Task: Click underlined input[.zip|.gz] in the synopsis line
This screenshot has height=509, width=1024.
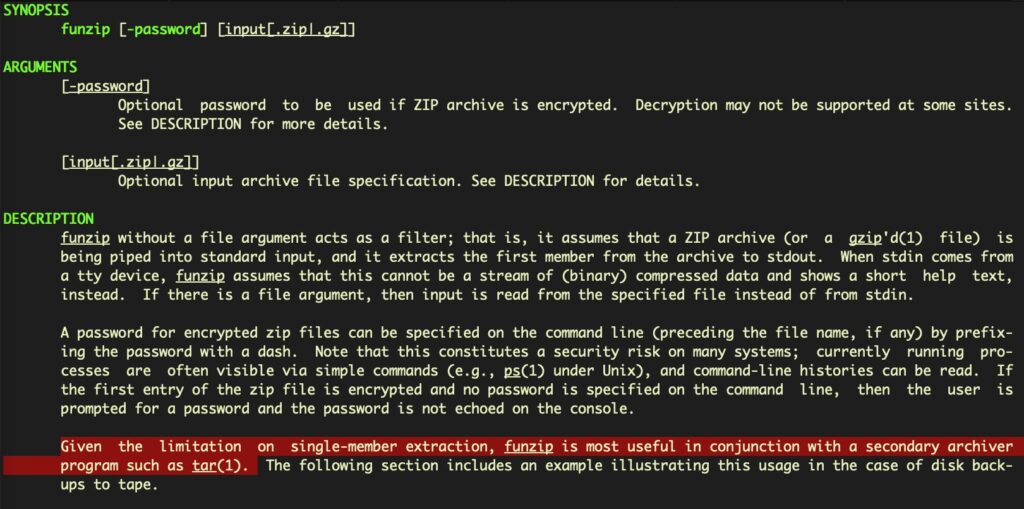Action: (287, 31)
